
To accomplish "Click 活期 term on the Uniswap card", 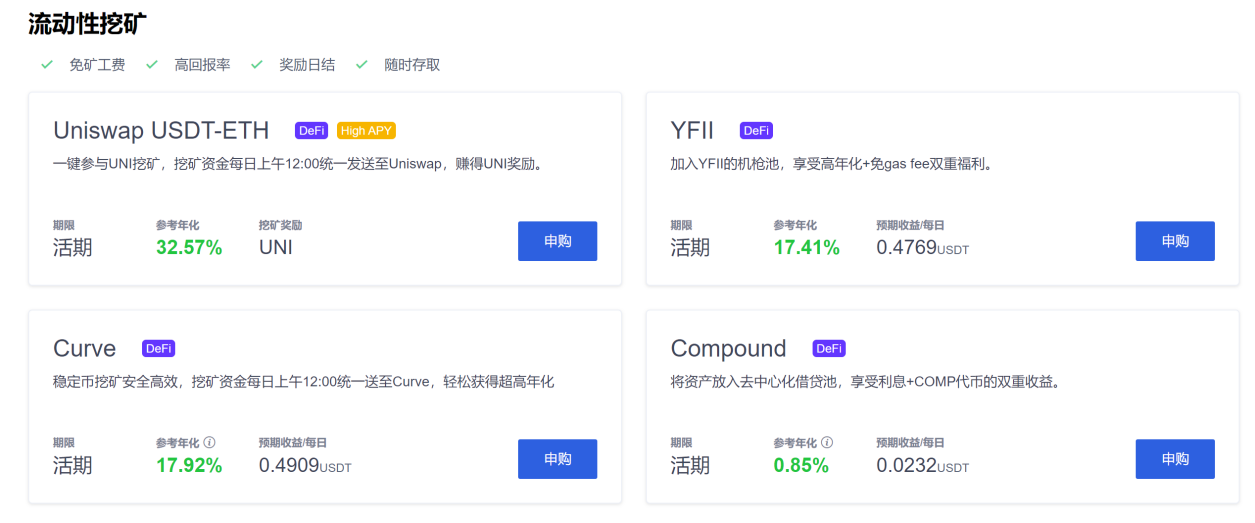I will coord(72,247).
